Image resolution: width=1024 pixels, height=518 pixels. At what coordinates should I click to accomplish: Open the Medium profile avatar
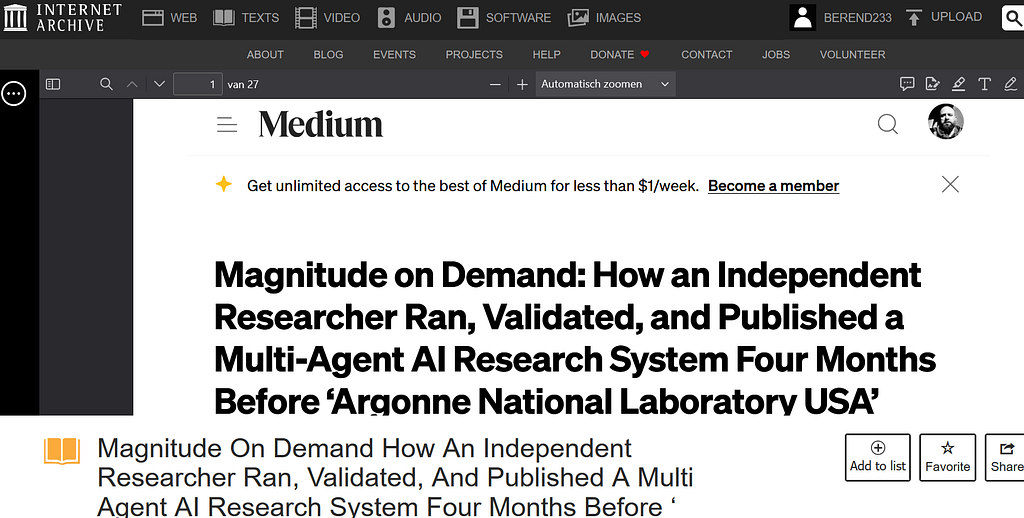(946, 121)
